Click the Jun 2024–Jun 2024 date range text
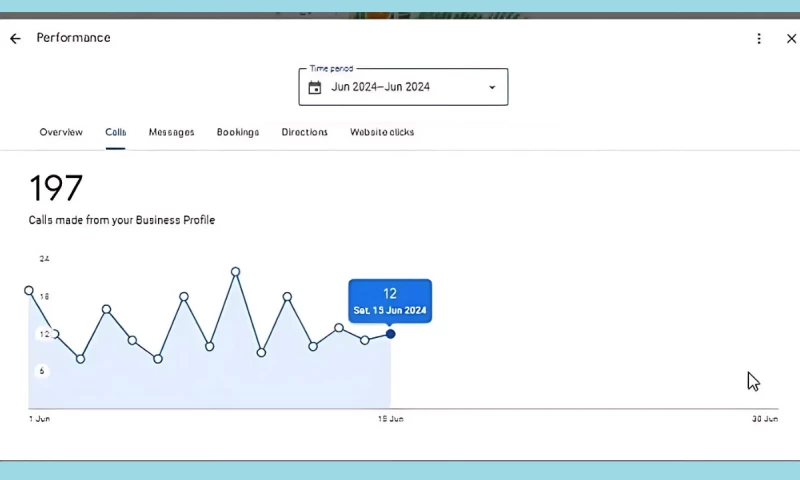 pos(381,87)
